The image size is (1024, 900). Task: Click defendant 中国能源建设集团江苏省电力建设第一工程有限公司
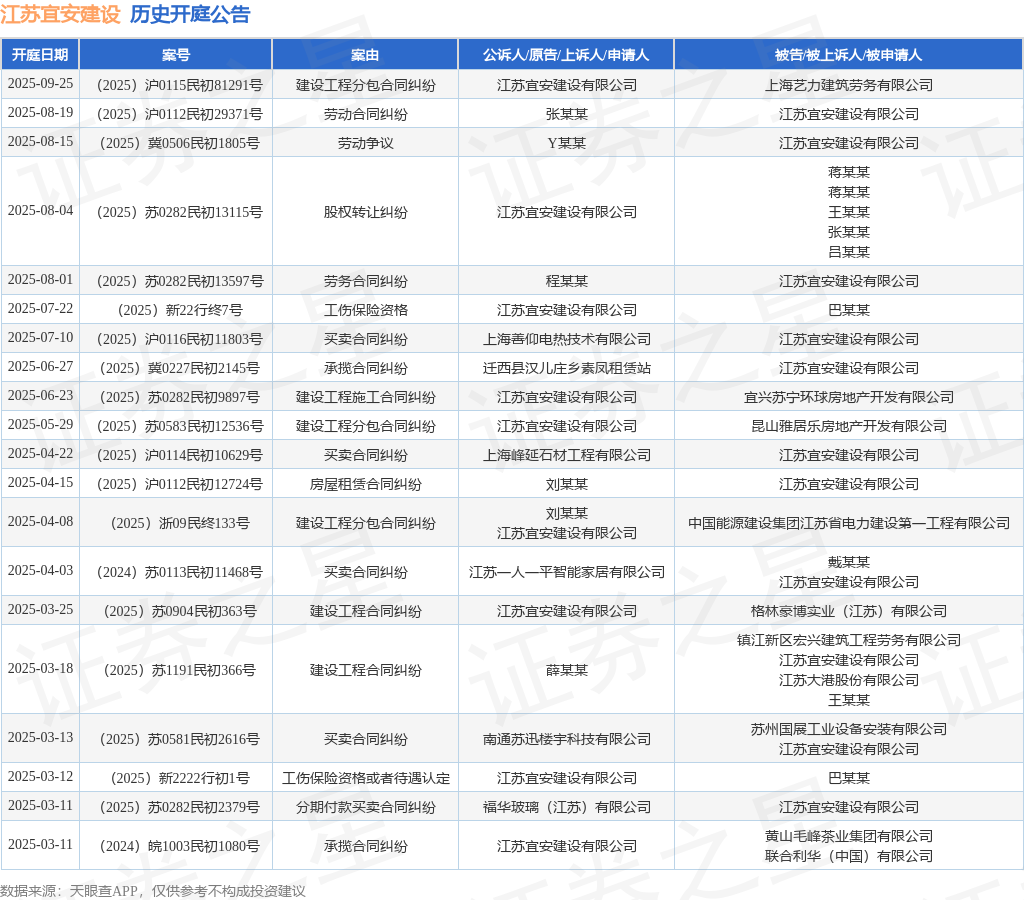point(849,523)
